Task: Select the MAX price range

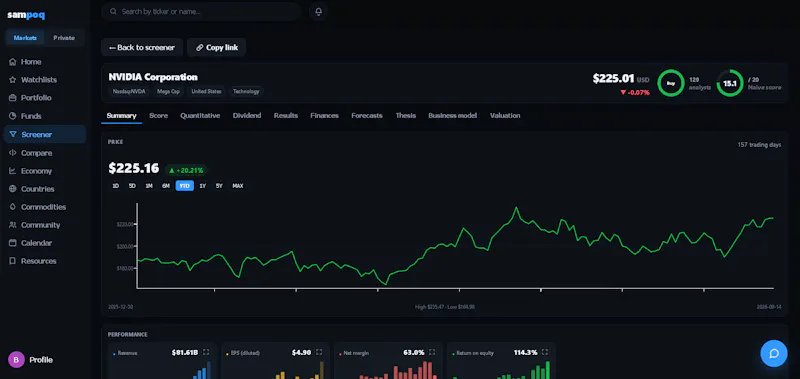Action: (x=238, y=186)
